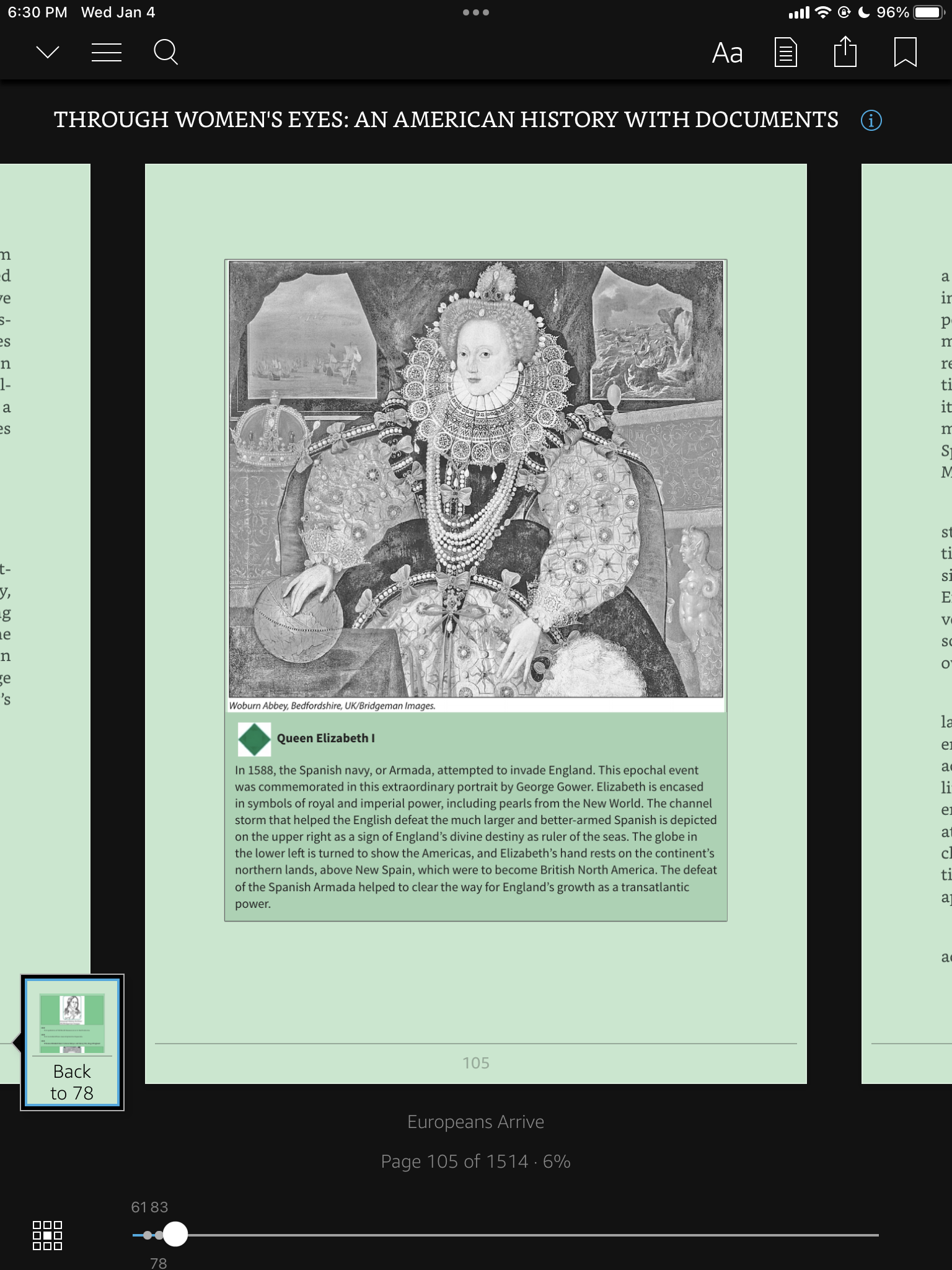Tap the blue book info icon
The width and height of the screenshot is (952, 1270).
[871, 120]
